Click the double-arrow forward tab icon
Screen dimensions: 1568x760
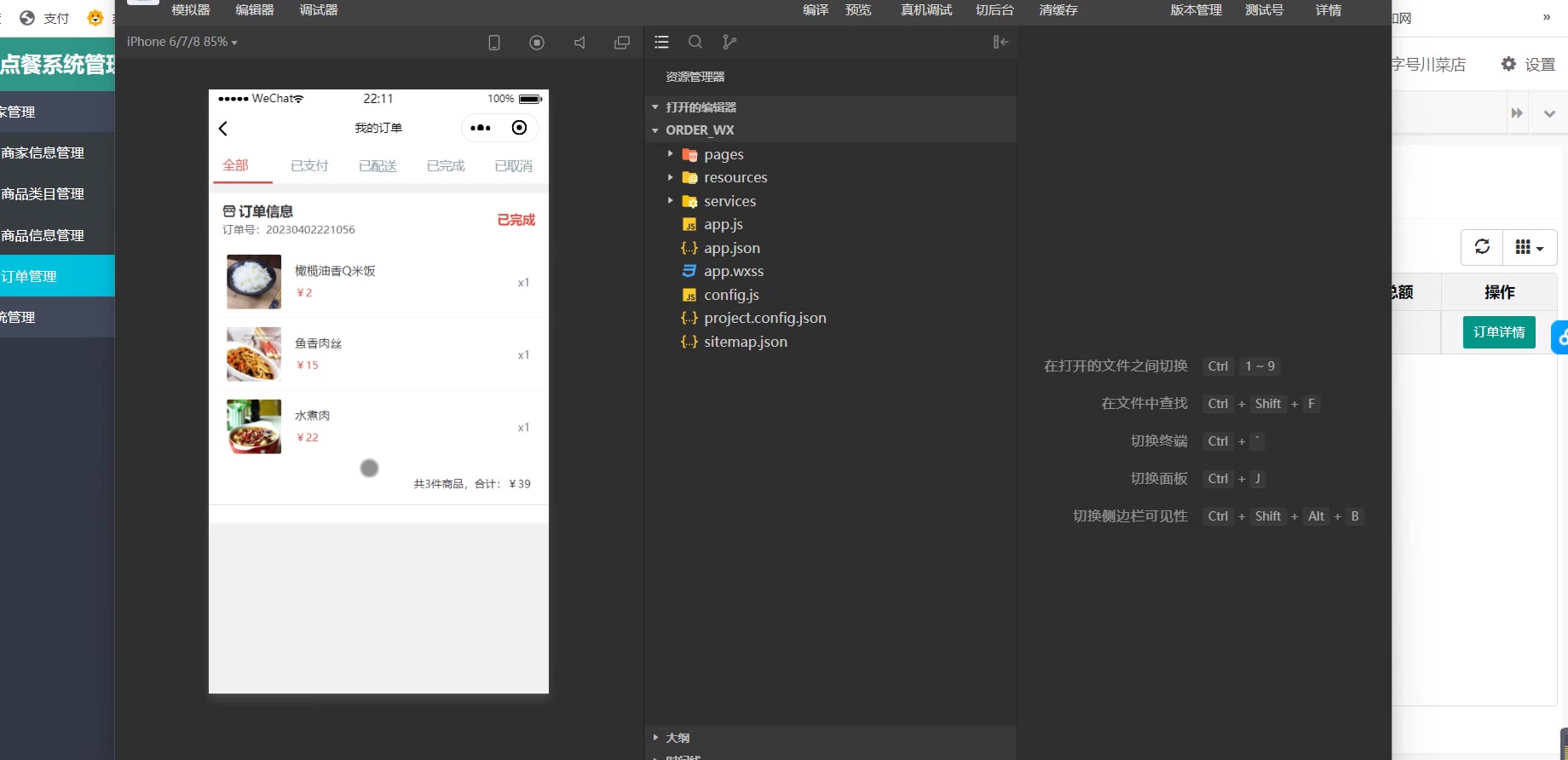click(x=1517, y=113)
